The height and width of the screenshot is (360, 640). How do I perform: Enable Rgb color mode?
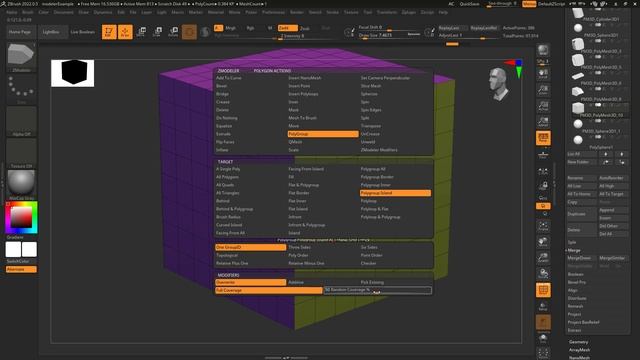pos(250,28)
